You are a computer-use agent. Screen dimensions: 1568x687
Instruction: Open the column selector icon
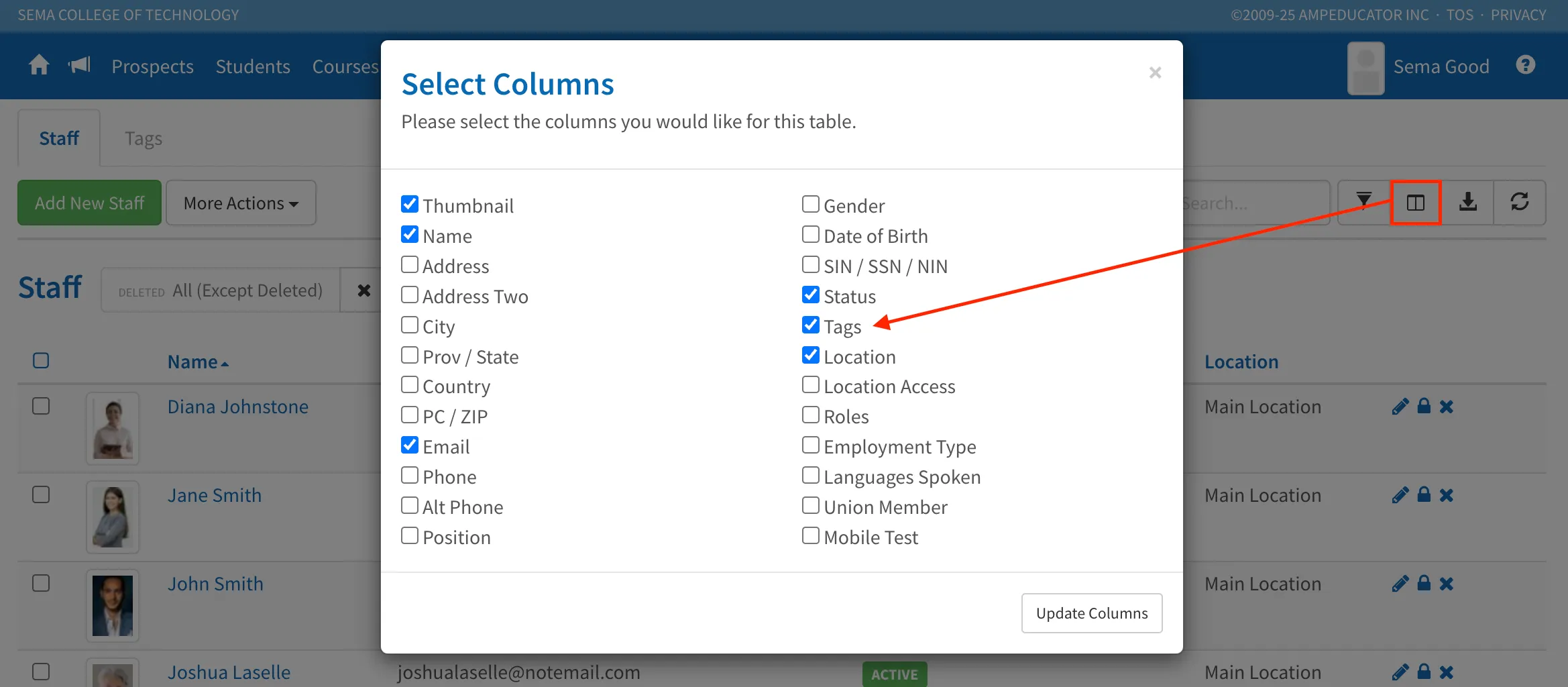(x=1415, y=202)
